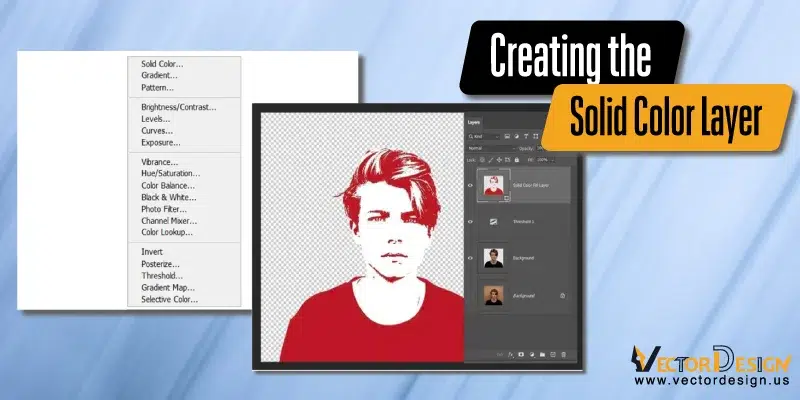This screenshot has height=400, width=800.
Task: Choose Pattern... from the menu
Action: (158, 87)
